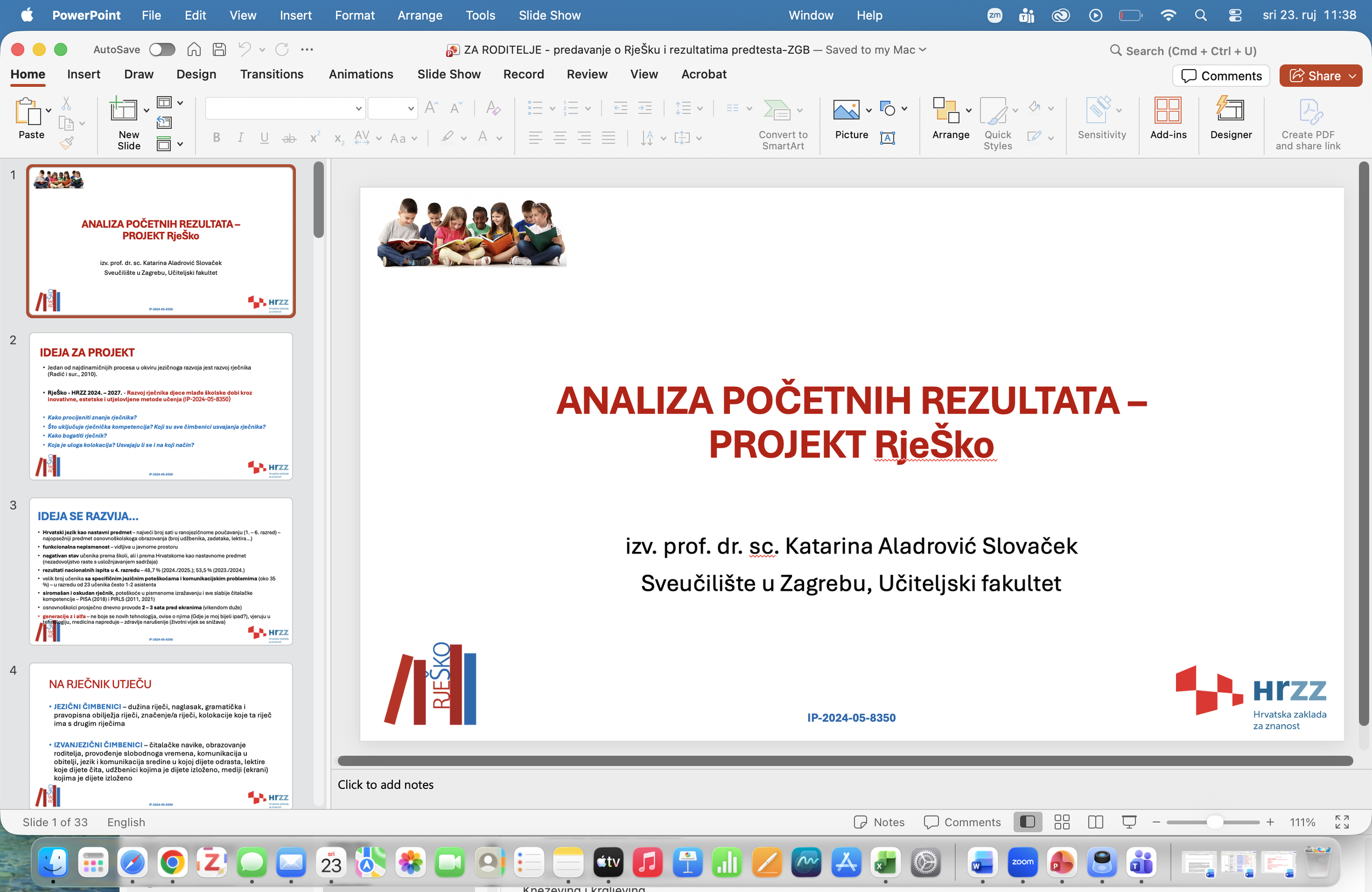Expand the New Slide layout arrow
1372x892 pixels.
[147, 110]
